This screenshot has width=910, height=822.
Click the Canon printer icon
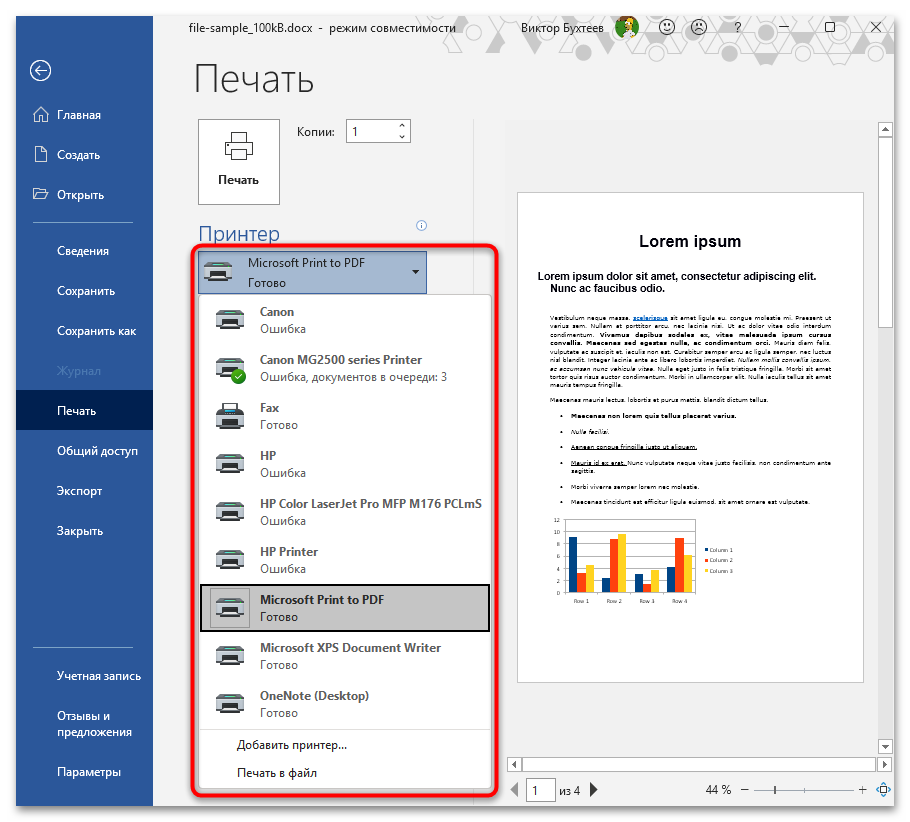[230, 320]
